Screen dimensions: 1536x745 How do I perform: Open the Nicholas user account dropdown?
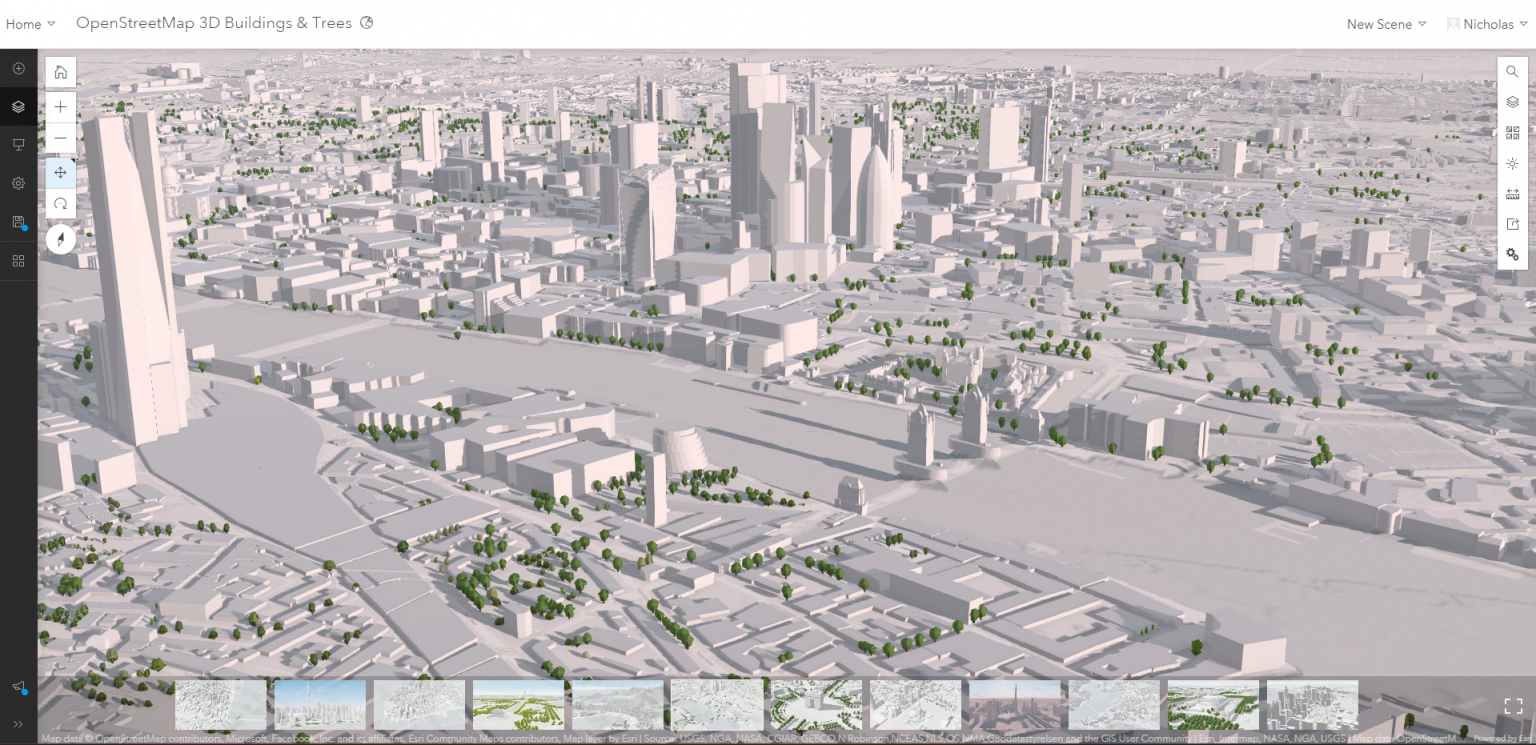[1487, 24]
